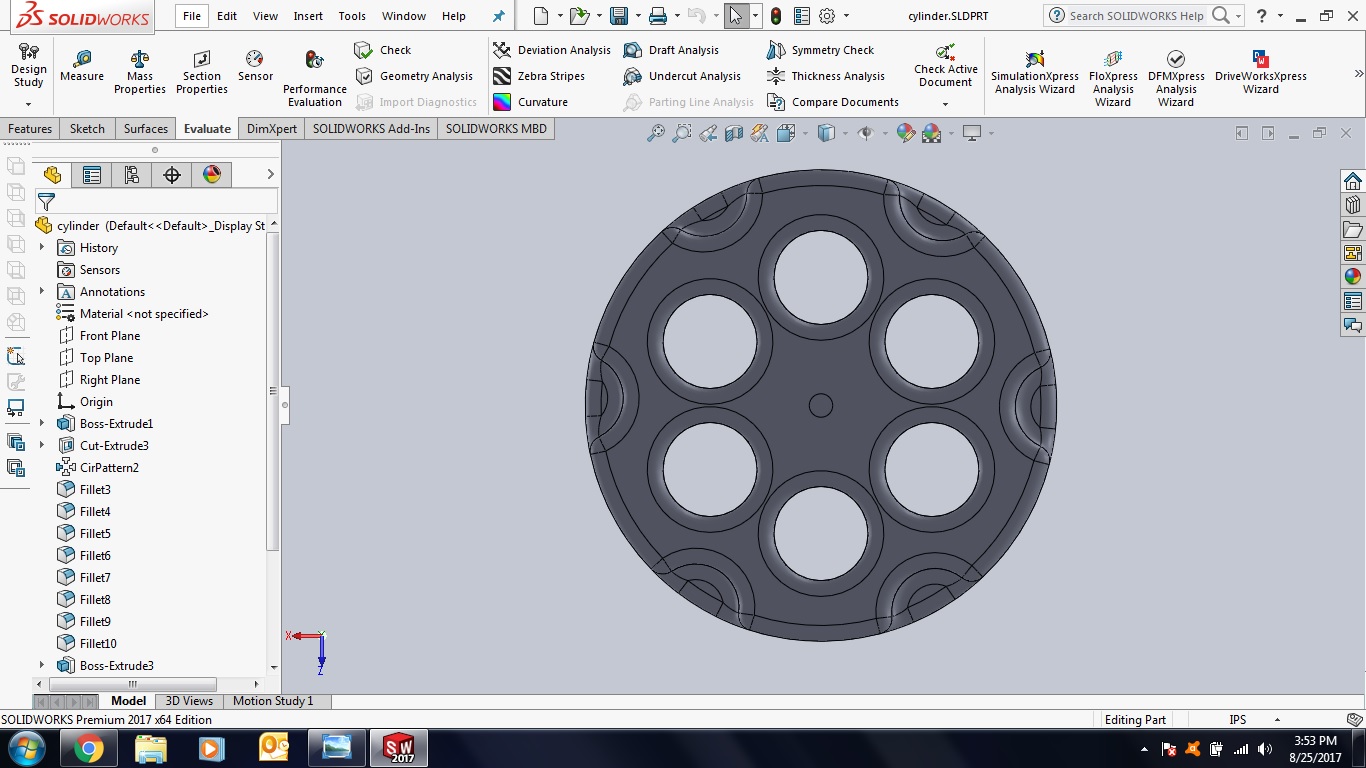
Task: Toggle Curvature display
Action: click(531, 102)
